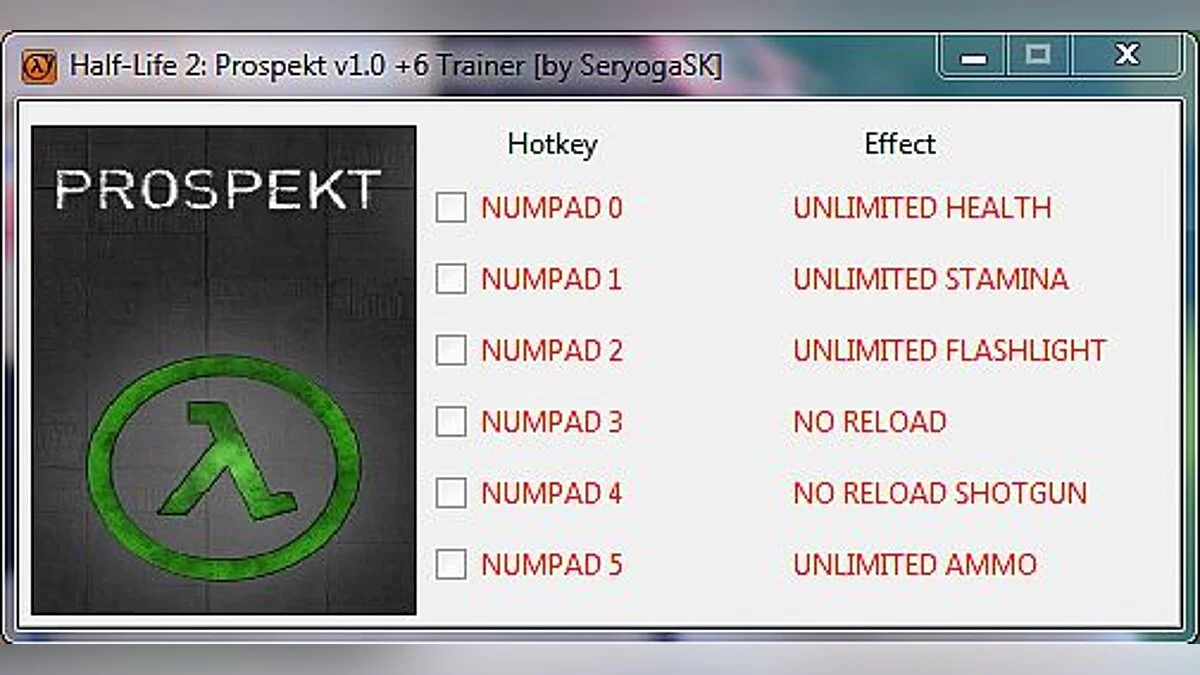Click the UNLIMITED FLASHLIGHT effect text
1200x675 pixels.
point(950,350)
